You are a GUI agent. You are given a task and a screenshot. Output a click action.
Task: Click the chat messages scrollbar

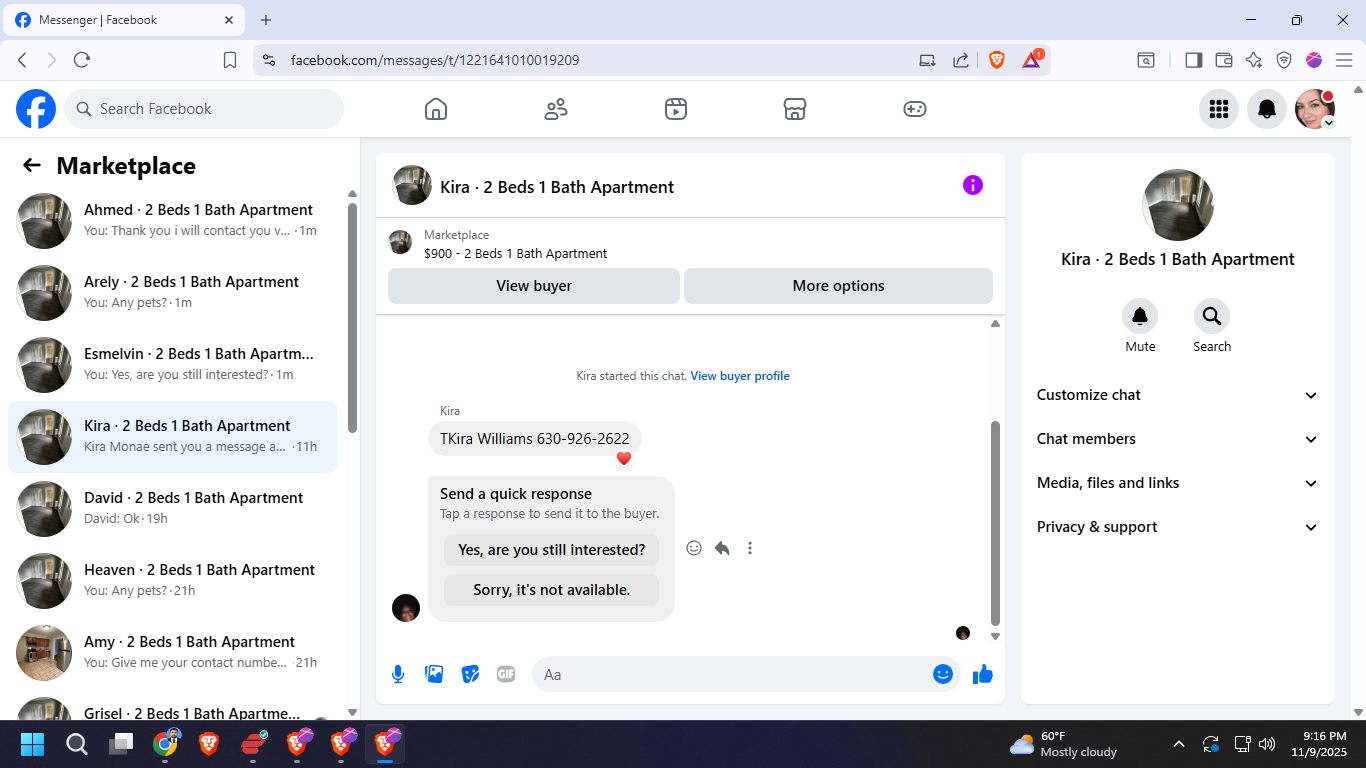[995, 522]
